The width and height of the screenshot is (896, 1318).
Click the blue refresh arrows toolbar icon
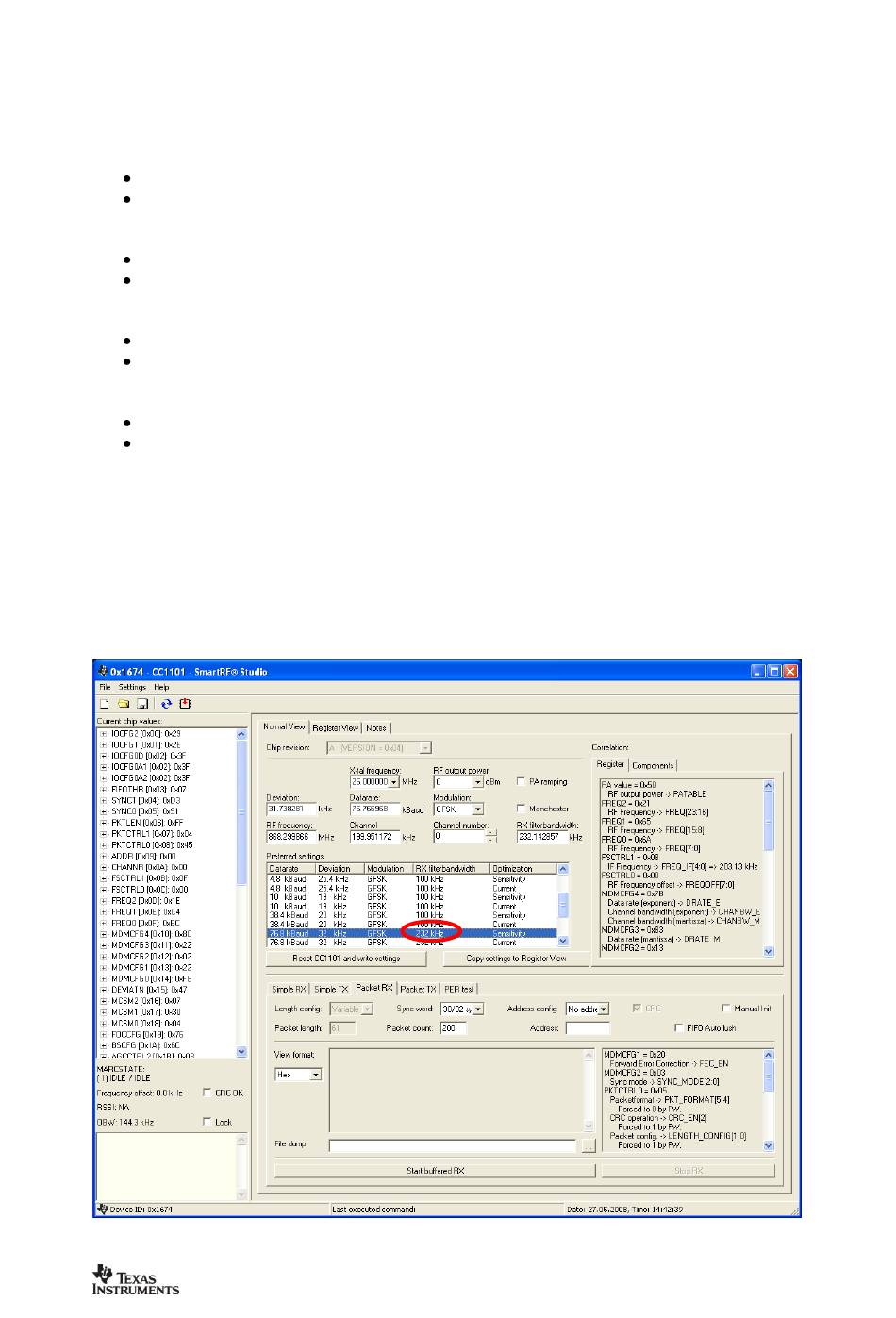point(167,704)
